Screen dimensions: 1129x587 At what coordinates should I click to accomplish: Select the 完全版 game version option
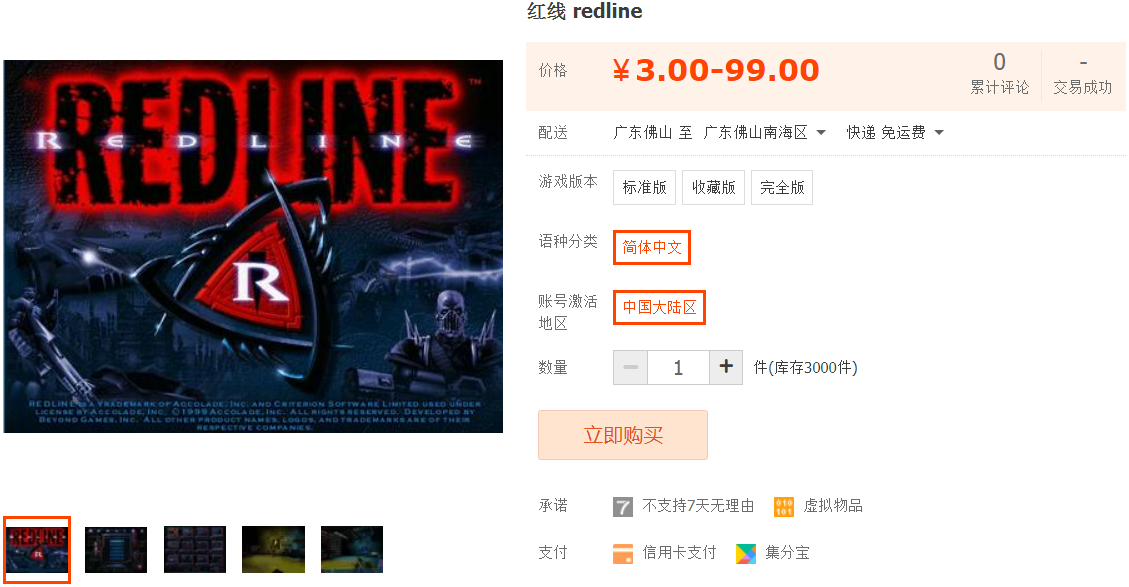pos(782,187)
